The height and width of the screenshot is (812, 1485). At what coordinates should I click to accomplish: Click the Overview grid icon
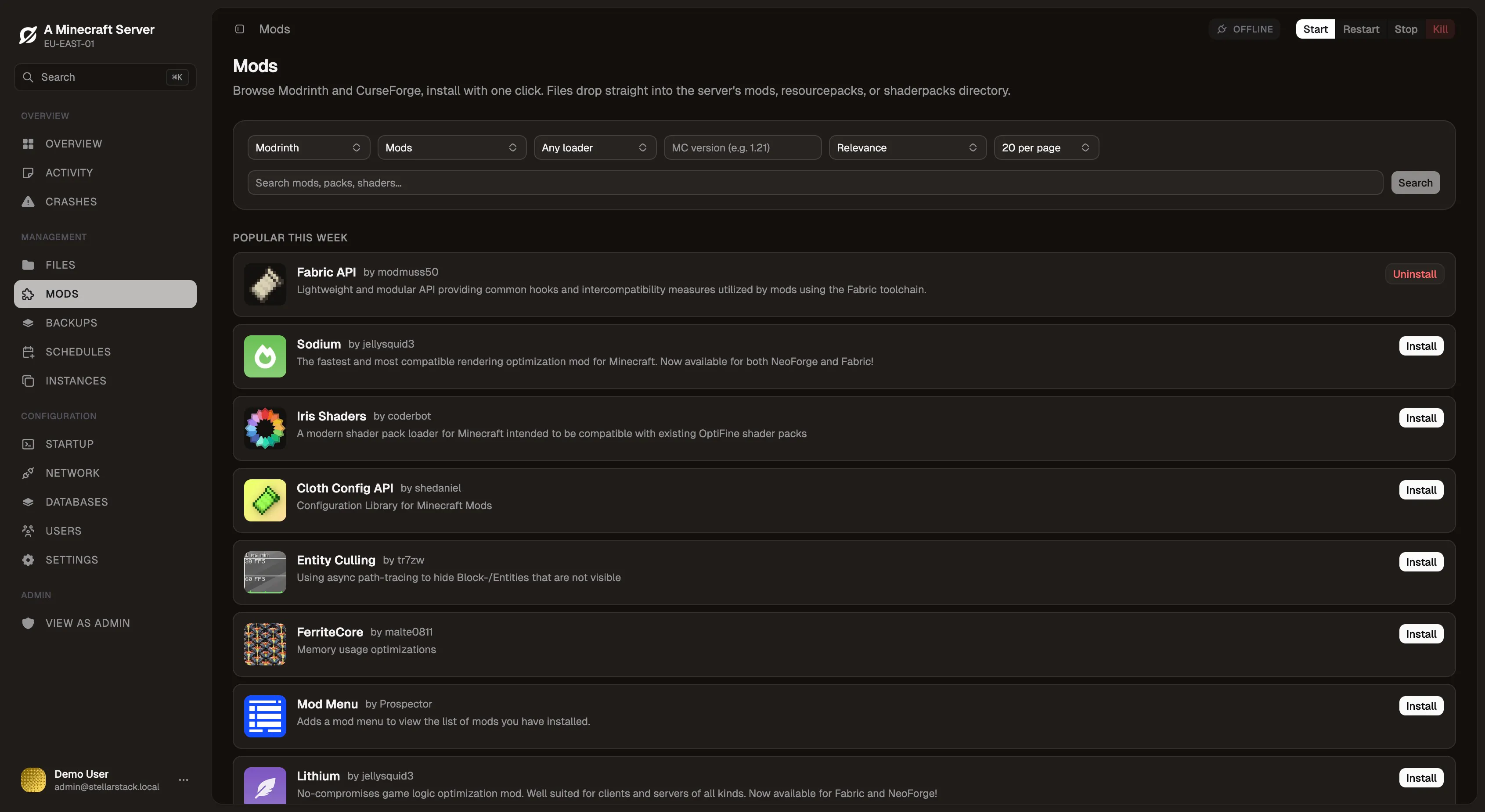click(x=28, y=144)
